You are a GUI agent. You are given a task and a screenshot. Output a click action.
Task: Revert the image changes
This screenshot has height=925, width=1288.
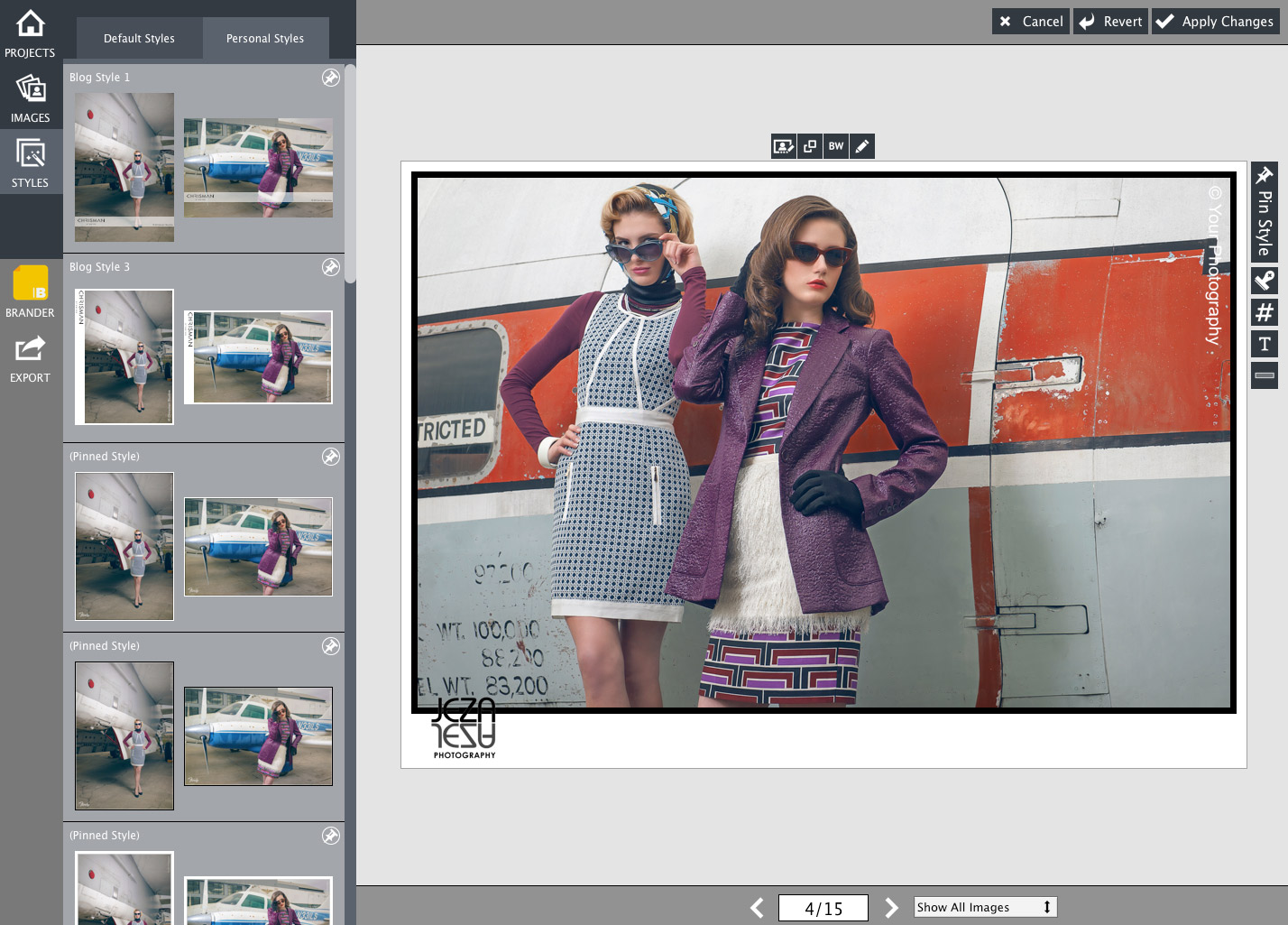pyautogui.click(x=1110, y=22)
